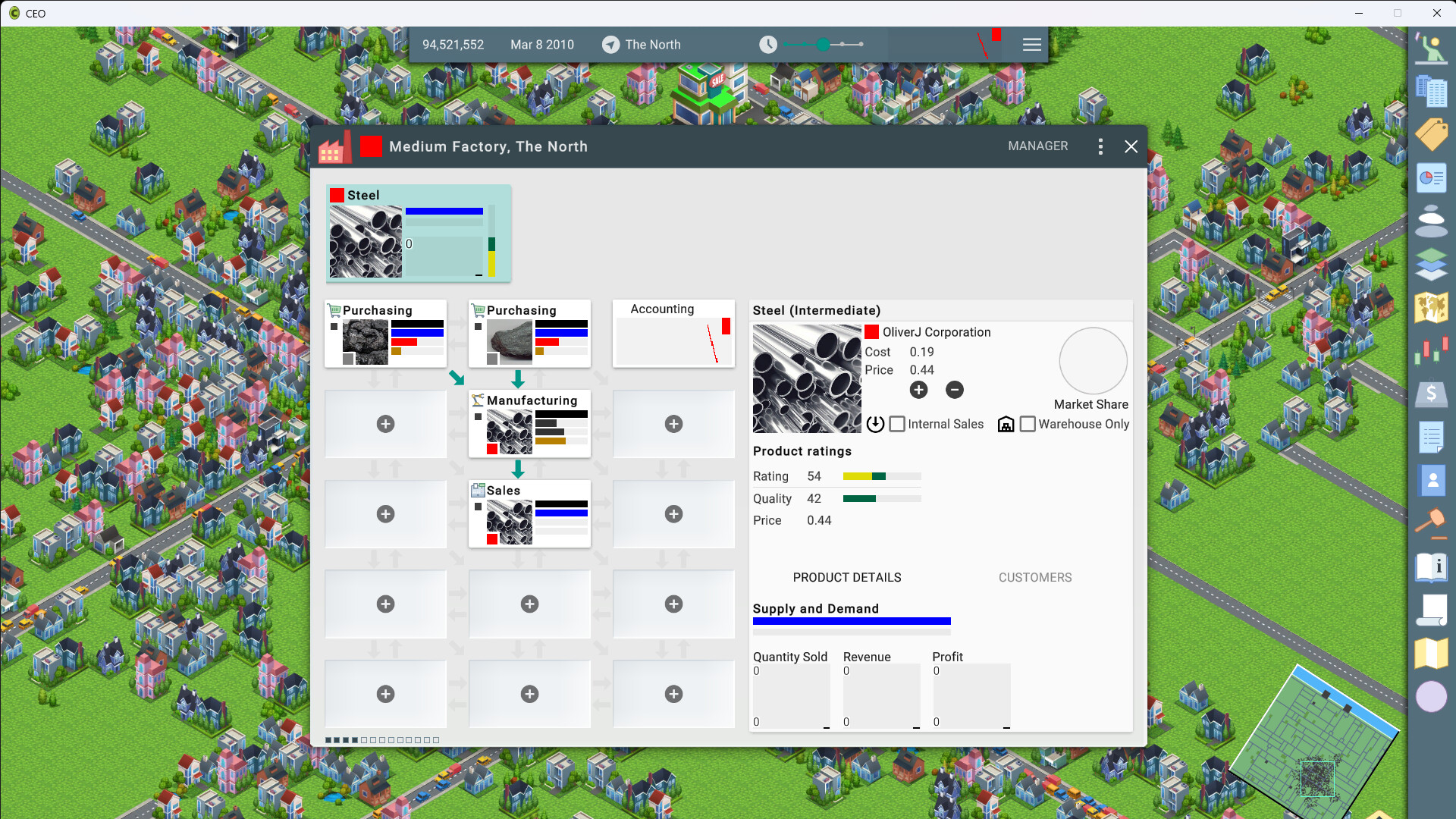Enable the Warehouse Only checkbox

coord(1028,424)
